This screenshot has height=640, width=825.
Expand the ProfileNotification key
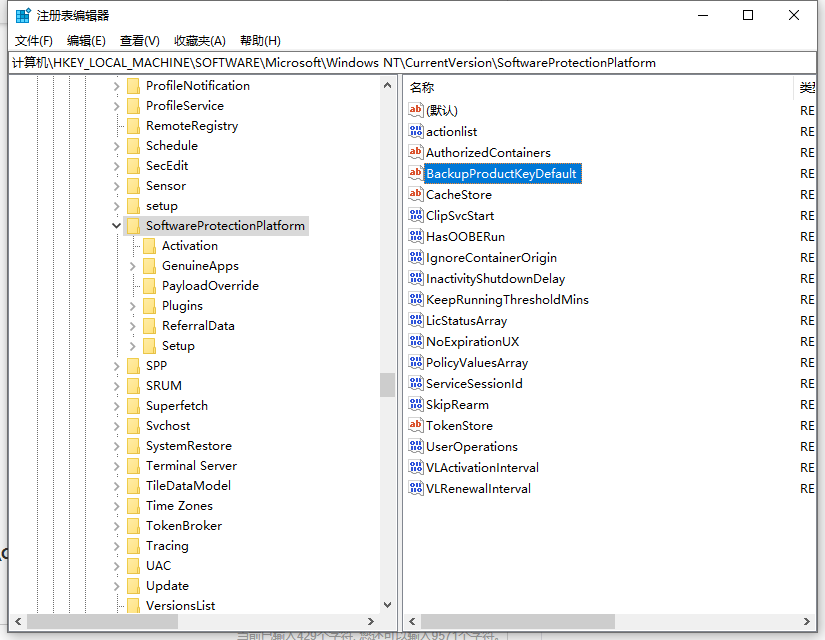pyautogui.click(x=117, y=86)
